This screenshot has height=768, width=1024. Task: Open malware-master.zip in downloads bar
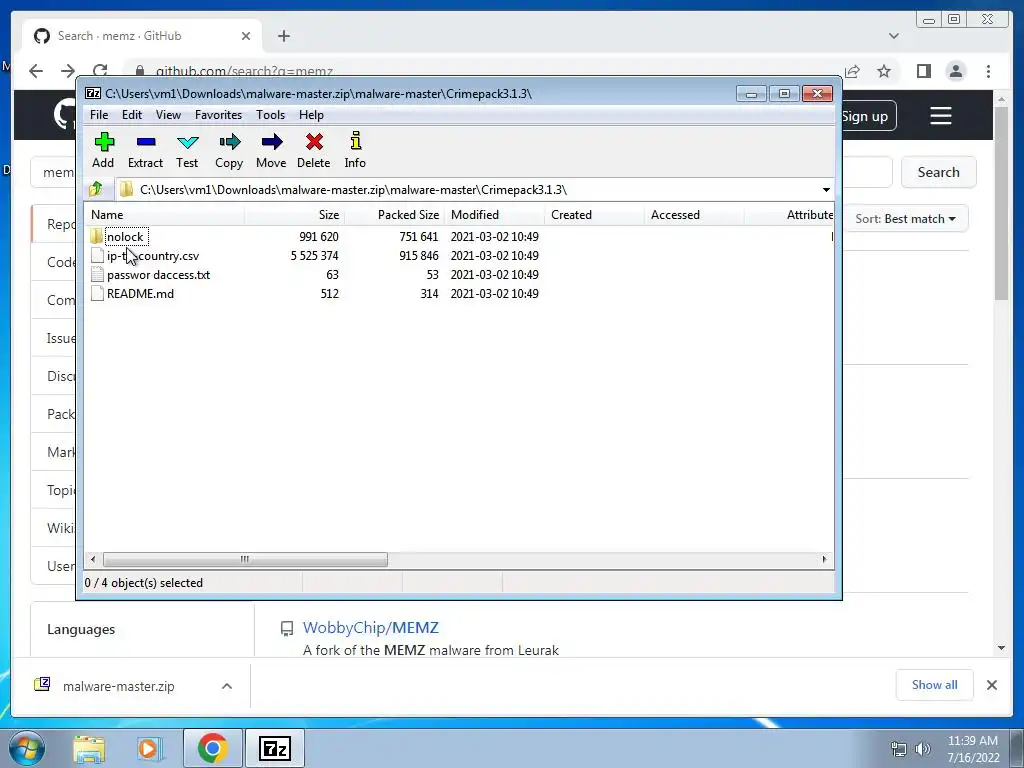(x=118, y=686)
